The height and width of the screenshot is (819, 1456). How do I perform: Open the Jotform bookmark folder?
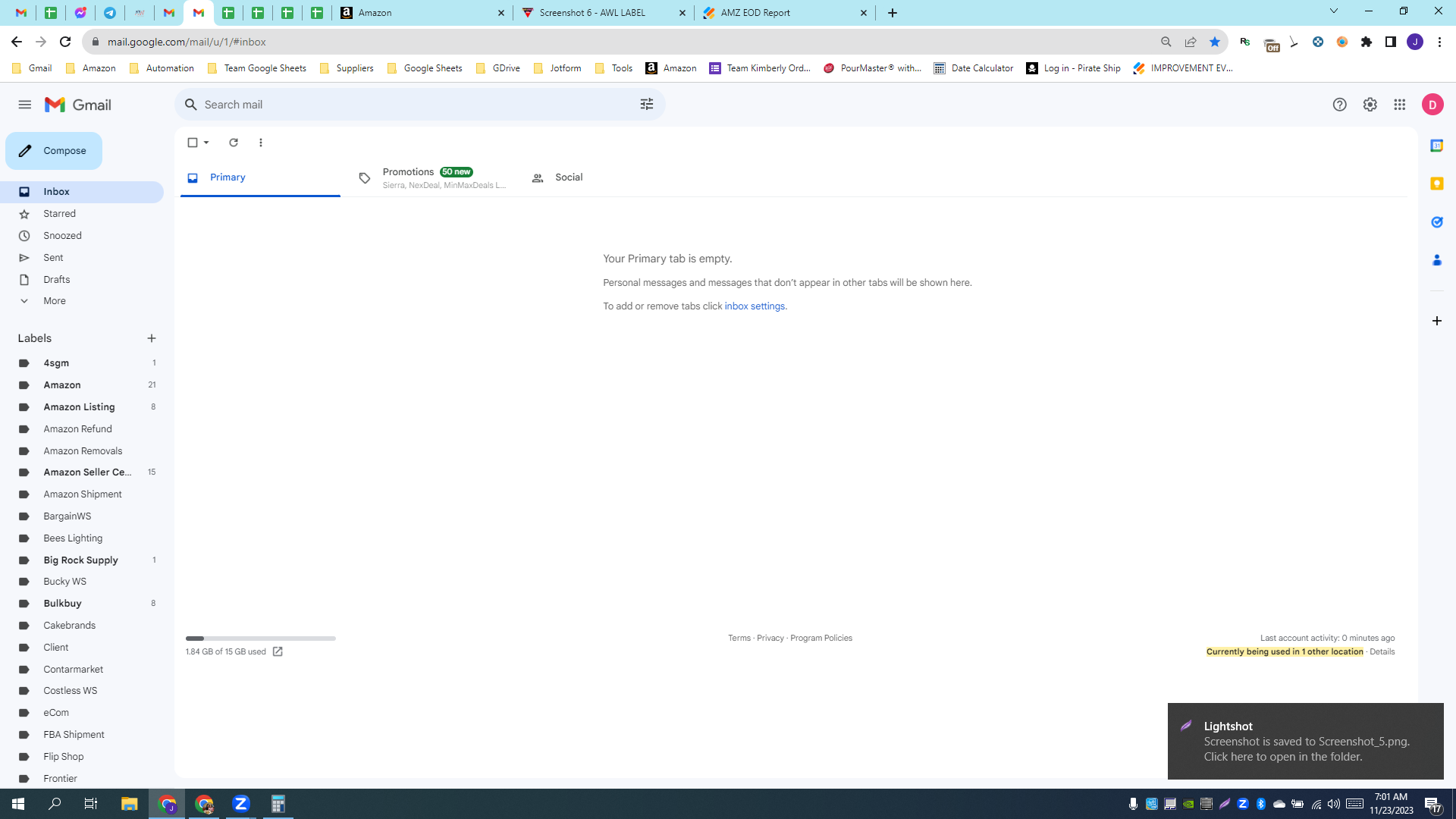coord(557,68)
